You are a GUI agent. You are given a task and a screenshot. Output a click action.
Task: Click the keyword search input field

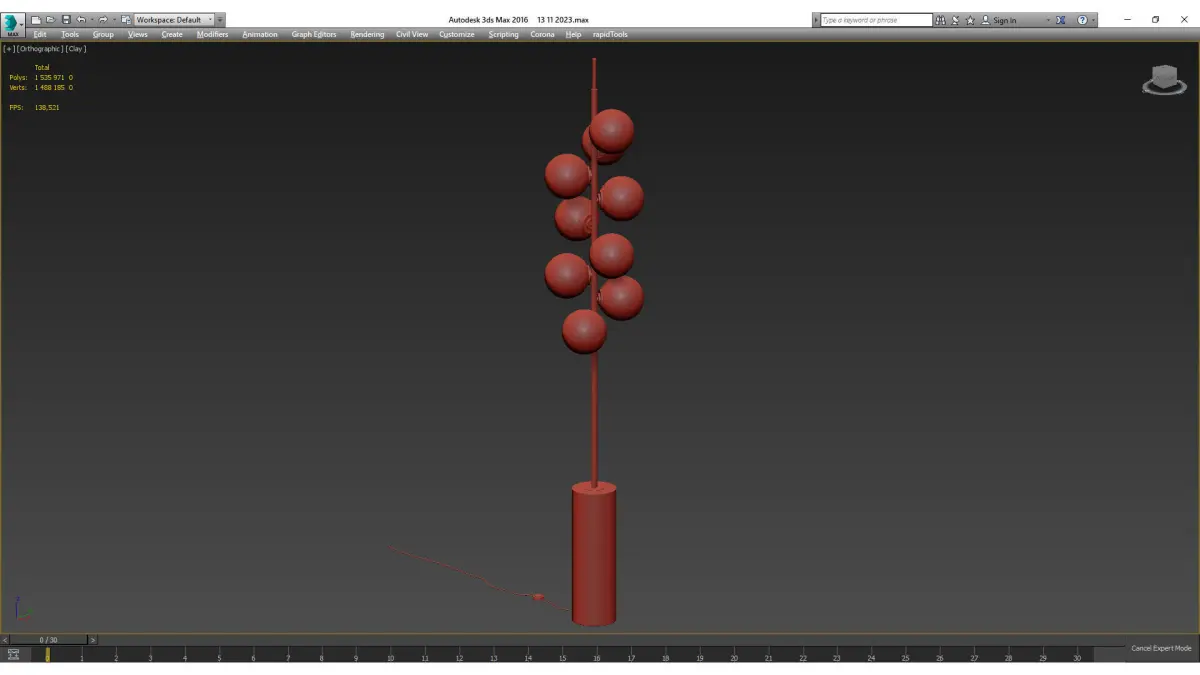(876, 20)
